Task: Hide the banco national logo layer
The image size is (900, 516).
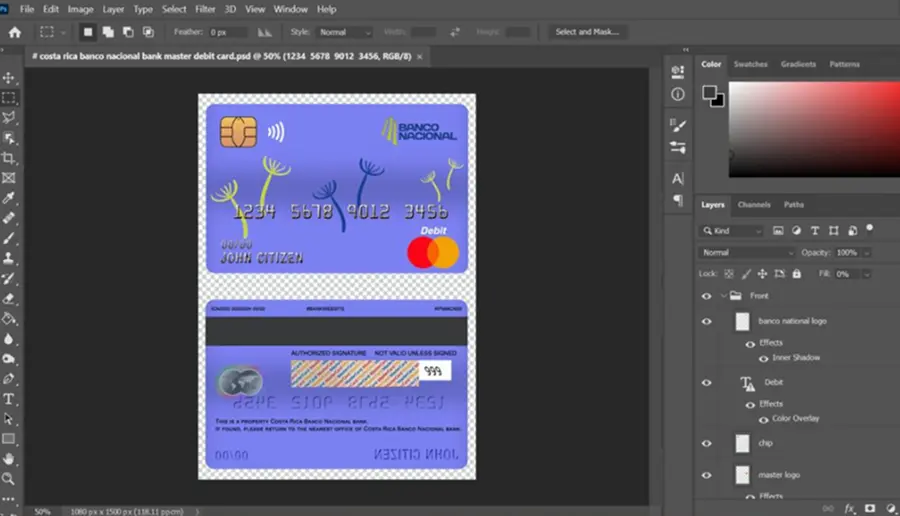Action: pyautogui.click(x=707, y=321)
